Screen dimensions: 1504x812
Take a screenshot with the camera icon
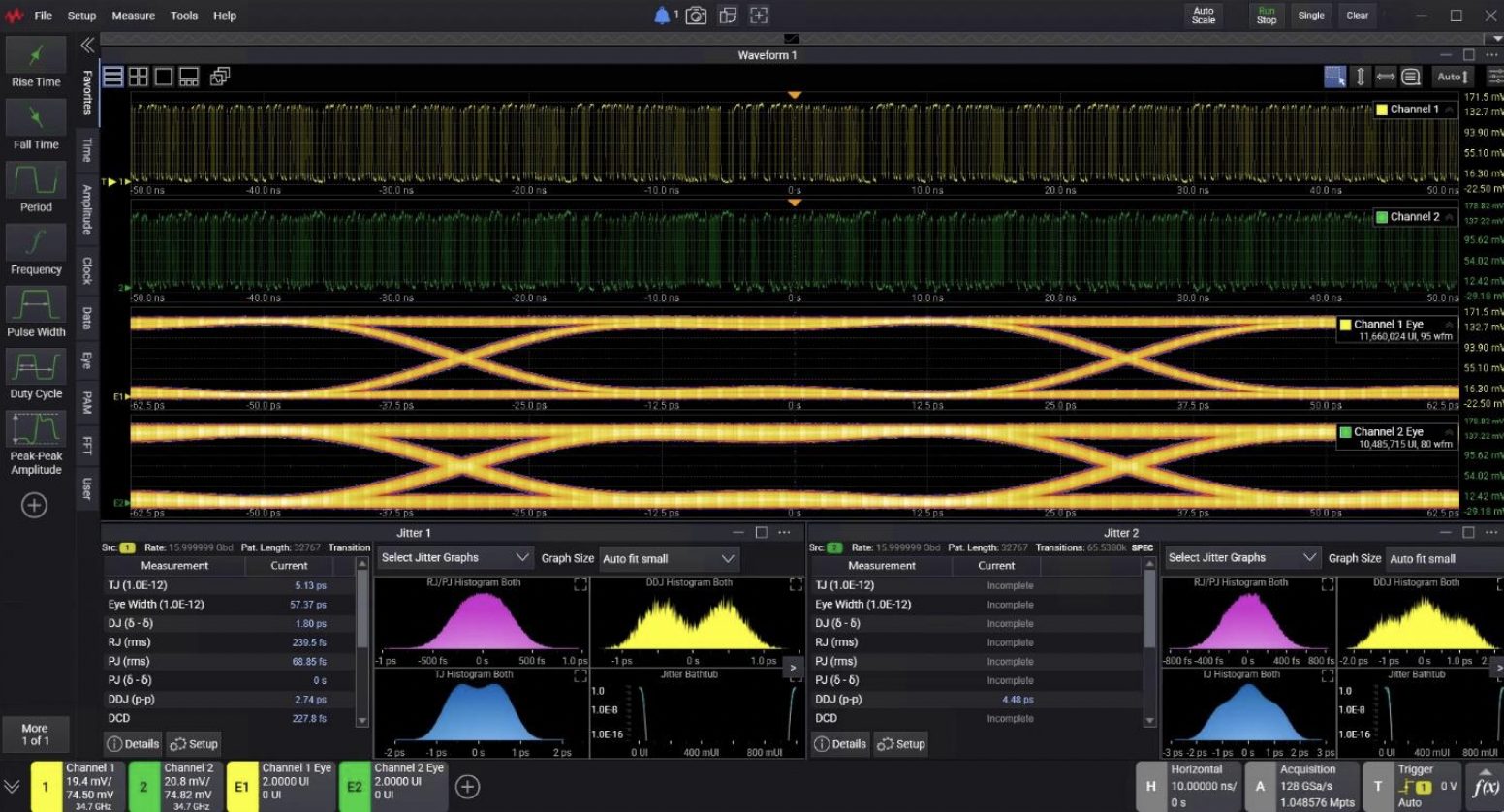(x=696, y=16)
